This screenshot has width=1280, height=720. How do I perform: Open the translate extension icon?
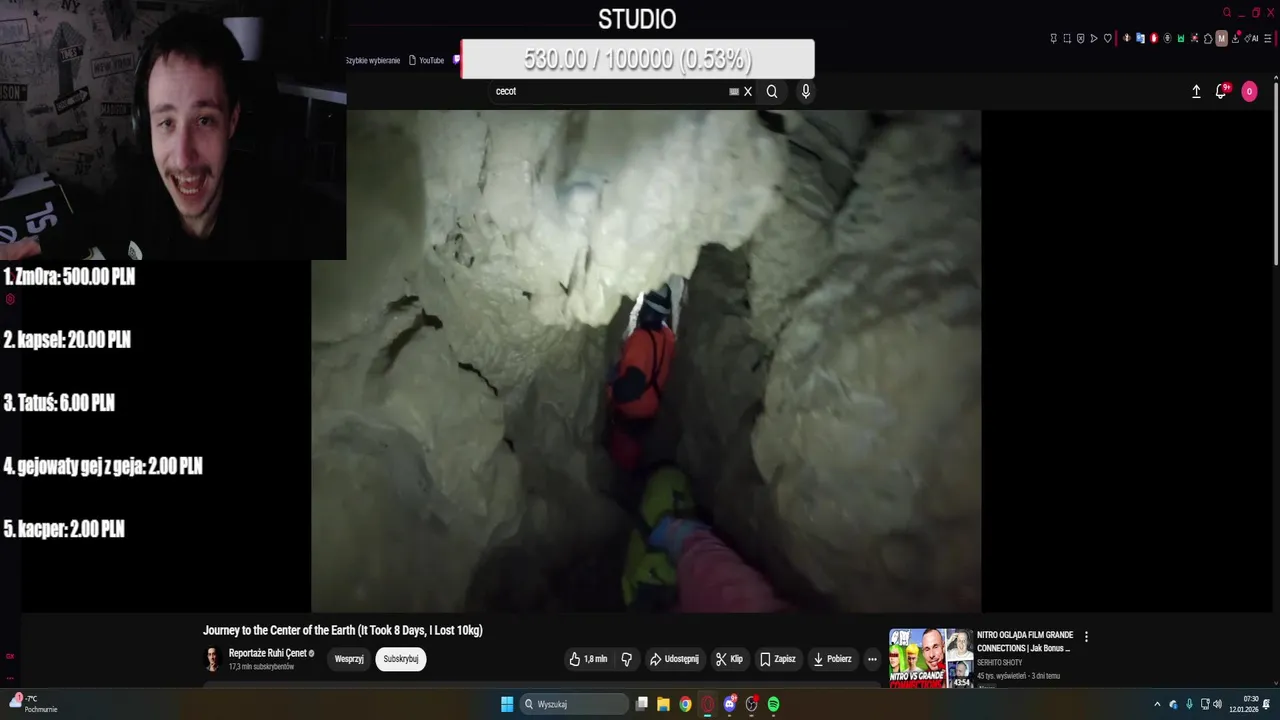click(x=1140, y=38)
